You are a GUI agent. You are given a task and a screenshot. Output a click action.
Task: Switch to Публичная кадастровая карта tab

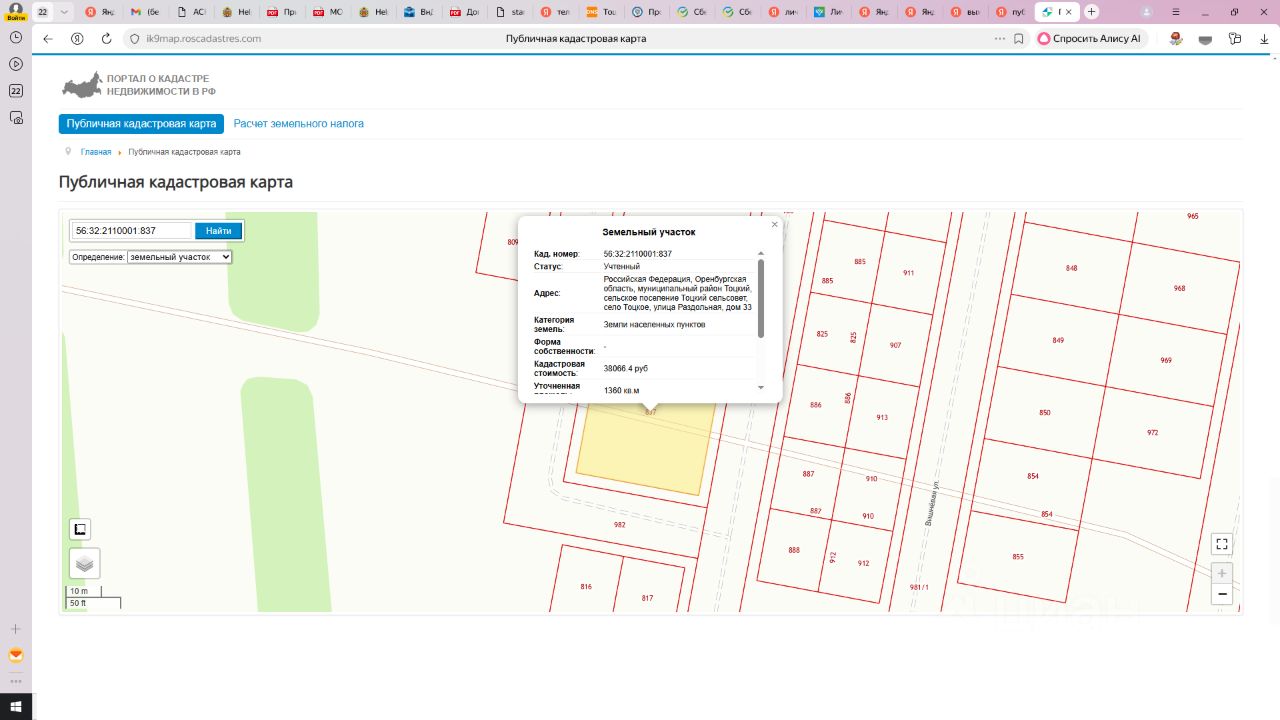(x=141, y=124)
